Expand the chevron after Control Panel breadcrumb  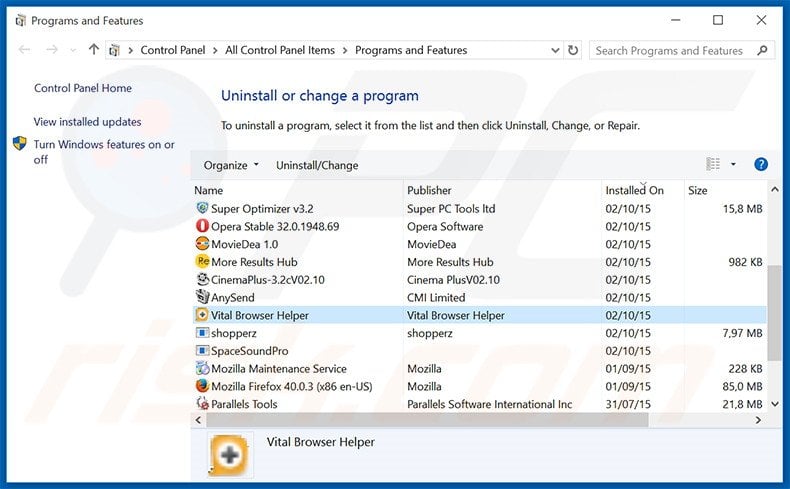point(215,50)
